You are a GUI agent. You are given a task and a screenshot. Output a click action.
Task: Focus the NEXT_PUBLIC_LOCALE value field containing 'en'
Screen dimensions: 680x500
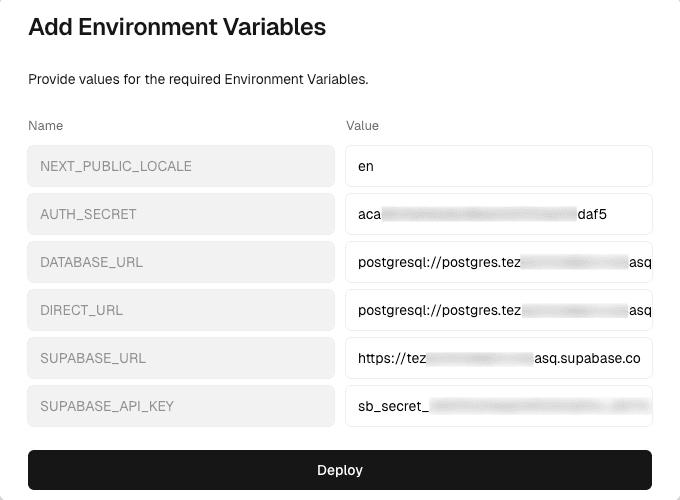point(498,166)
